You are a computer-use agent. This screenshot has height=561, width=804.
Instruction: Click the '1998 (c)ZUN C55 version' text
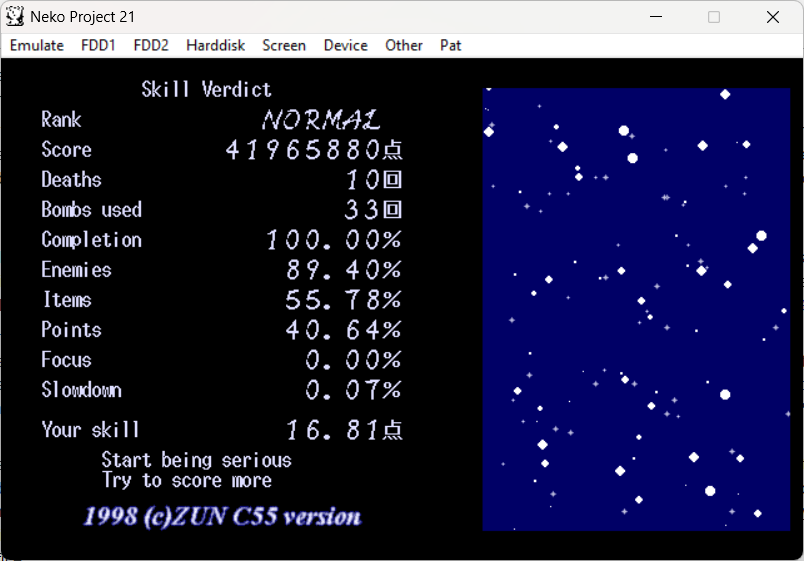(223, 516)
